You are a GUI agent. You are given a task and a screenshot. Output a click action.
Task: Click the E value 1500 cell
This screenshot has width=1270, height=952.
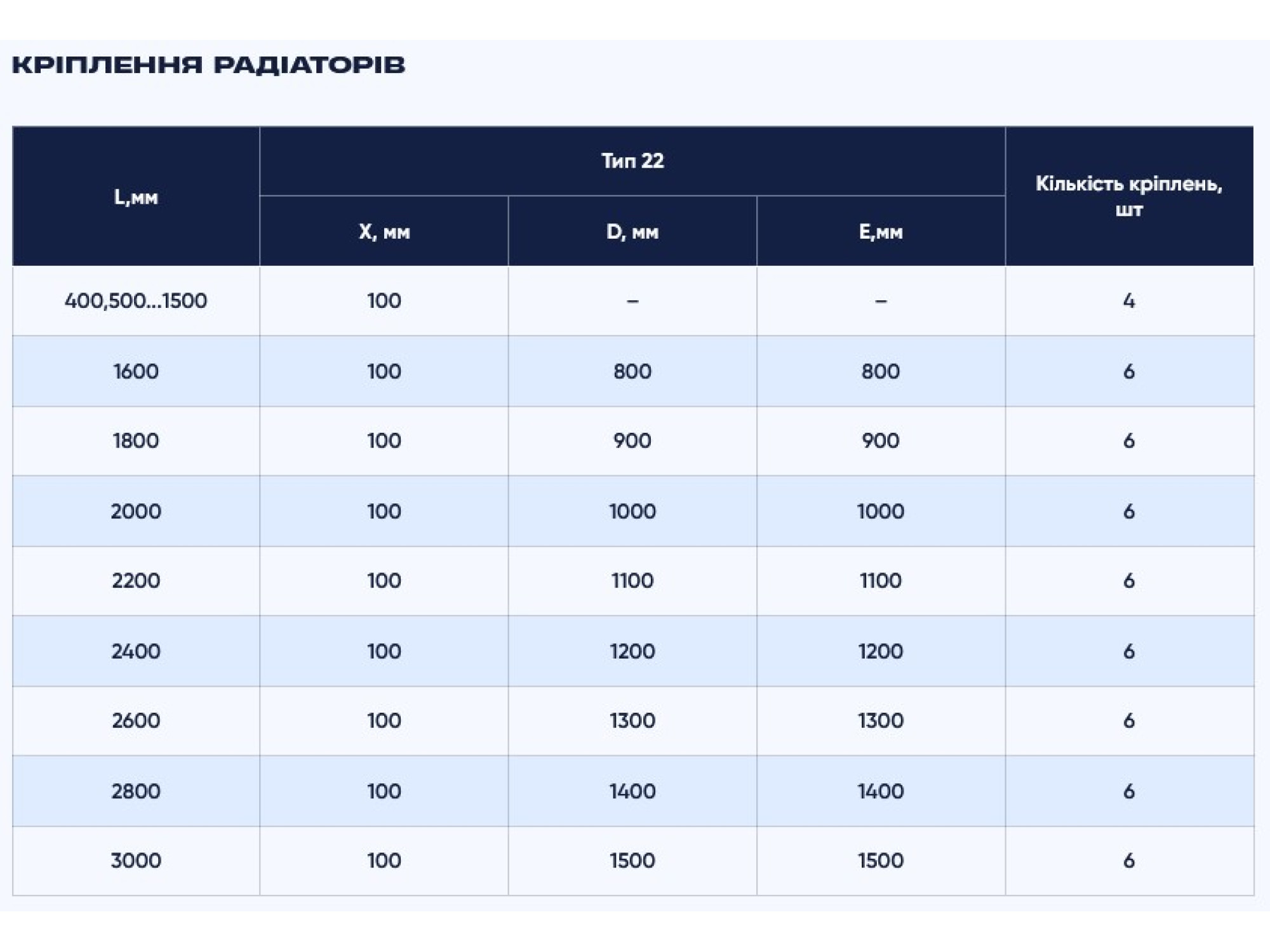point(881,861)
